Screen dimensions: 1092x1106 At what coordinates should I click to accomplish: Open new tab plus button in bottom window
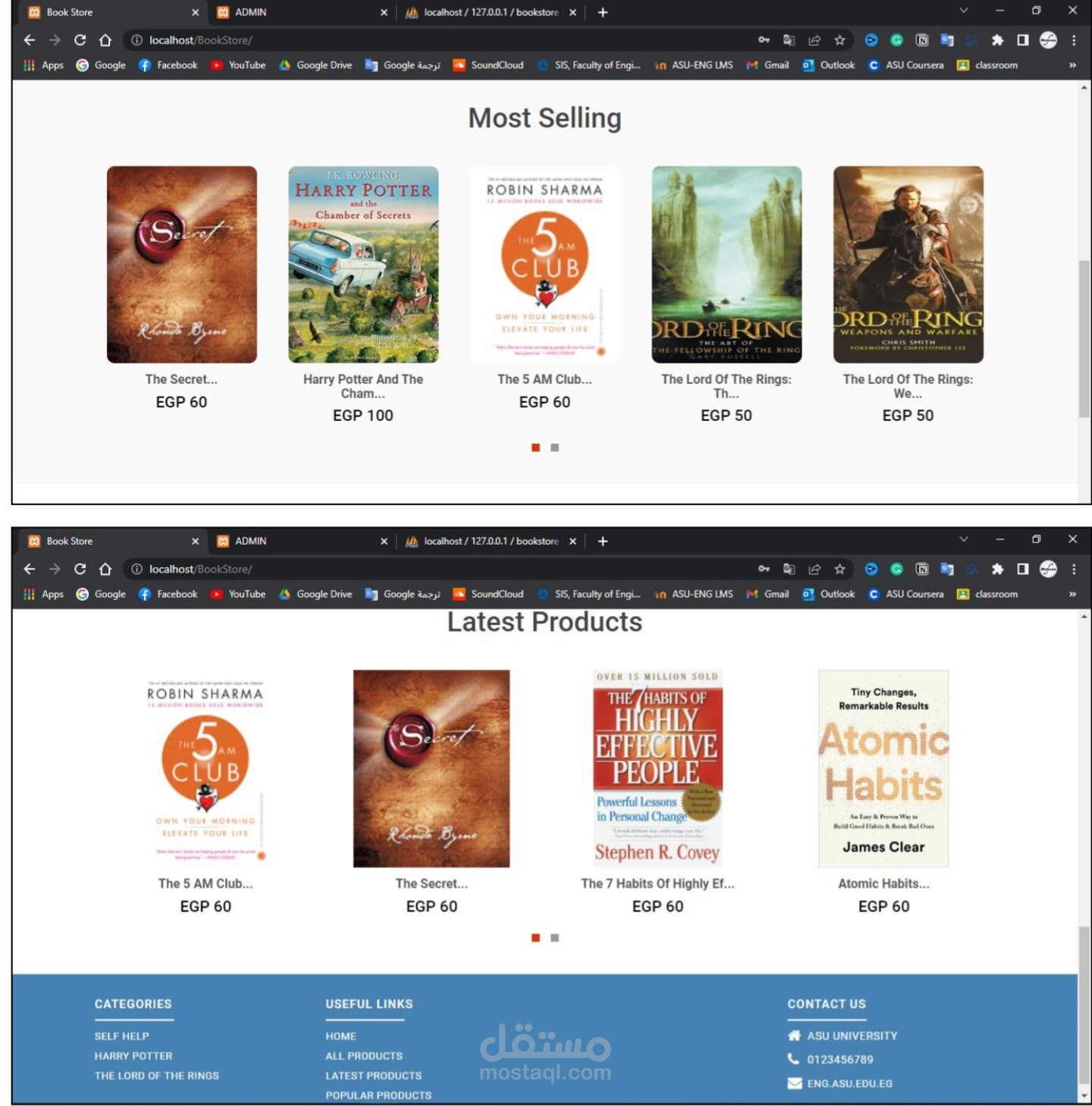603,541
